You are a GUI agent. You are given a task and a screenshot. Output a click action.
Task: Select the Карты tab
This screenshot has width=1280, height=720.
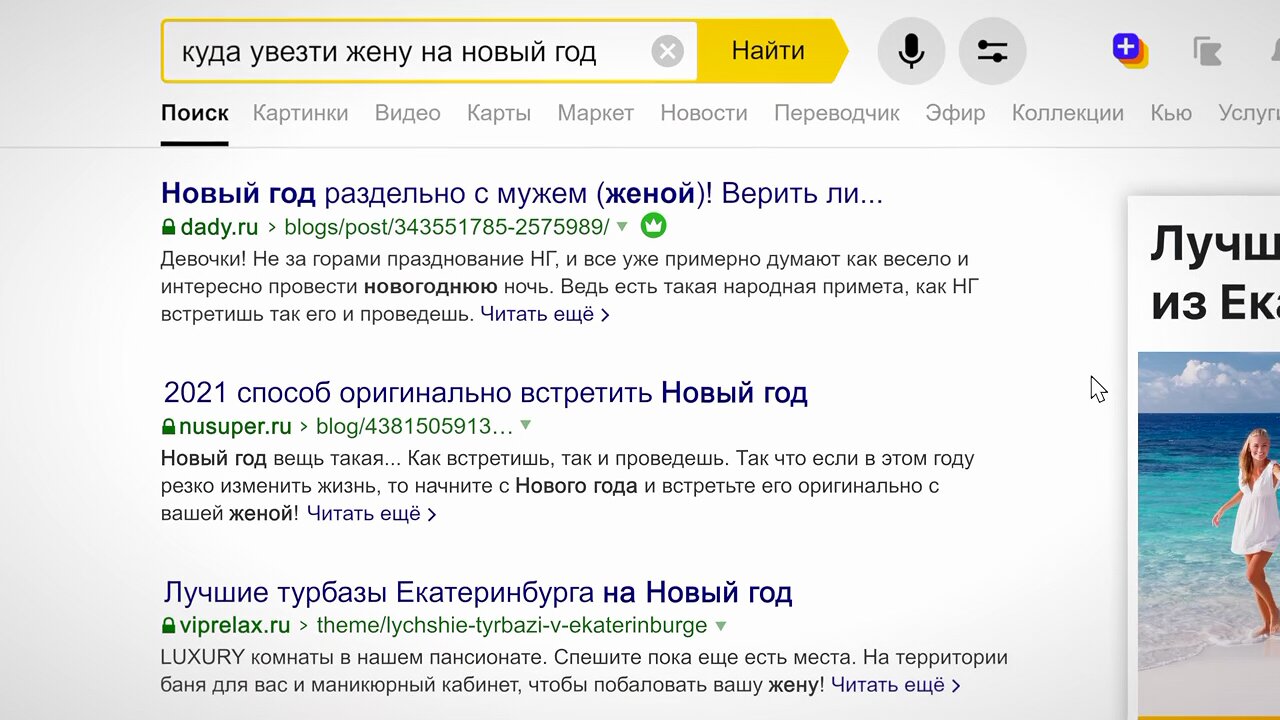[498, 113]
